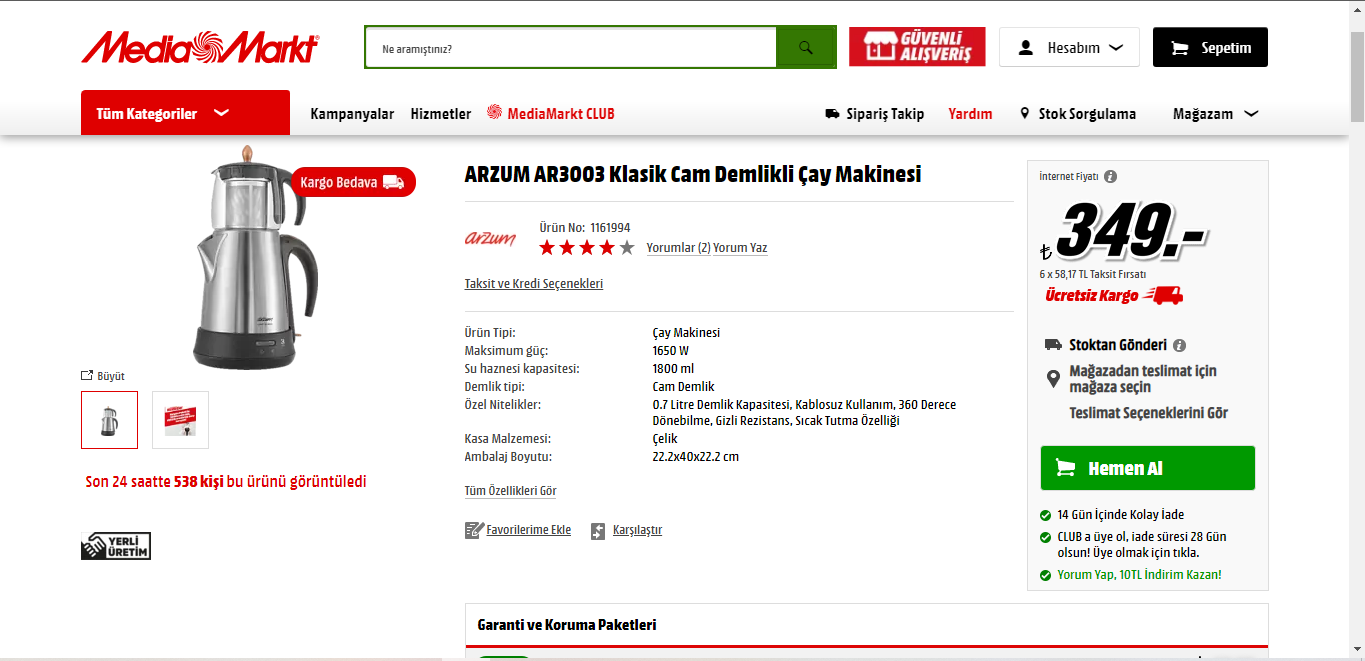Click the product title ARZUM AR3003

693,174
